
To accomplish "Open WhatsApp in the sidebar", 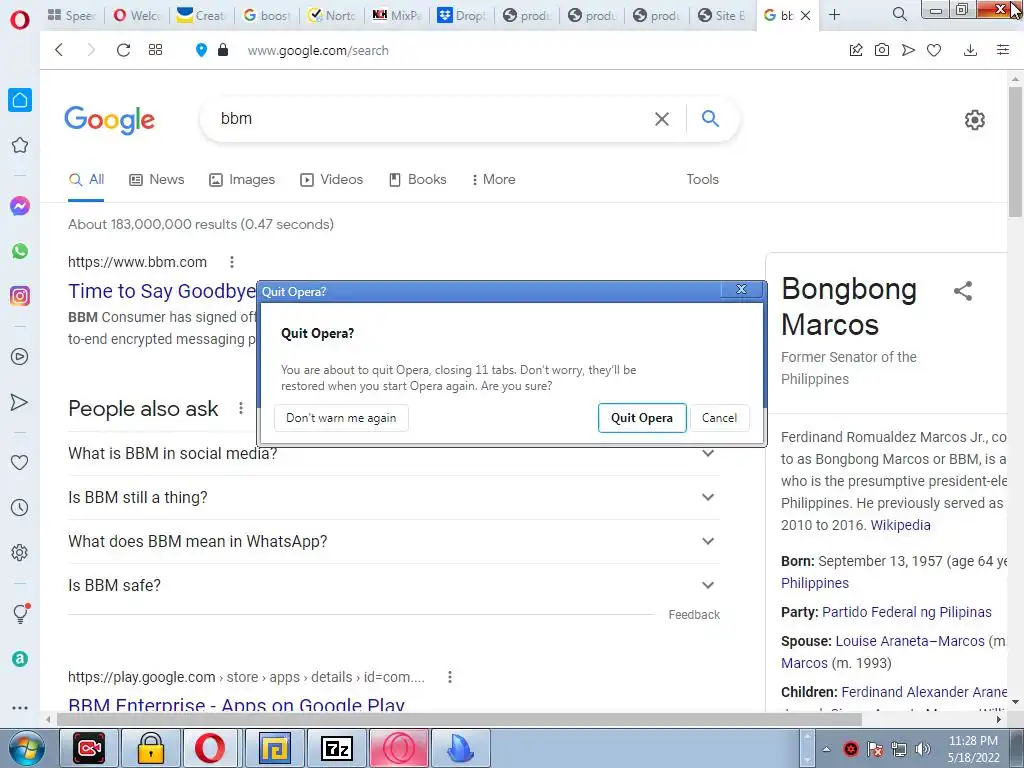I will tap(20, 251).
